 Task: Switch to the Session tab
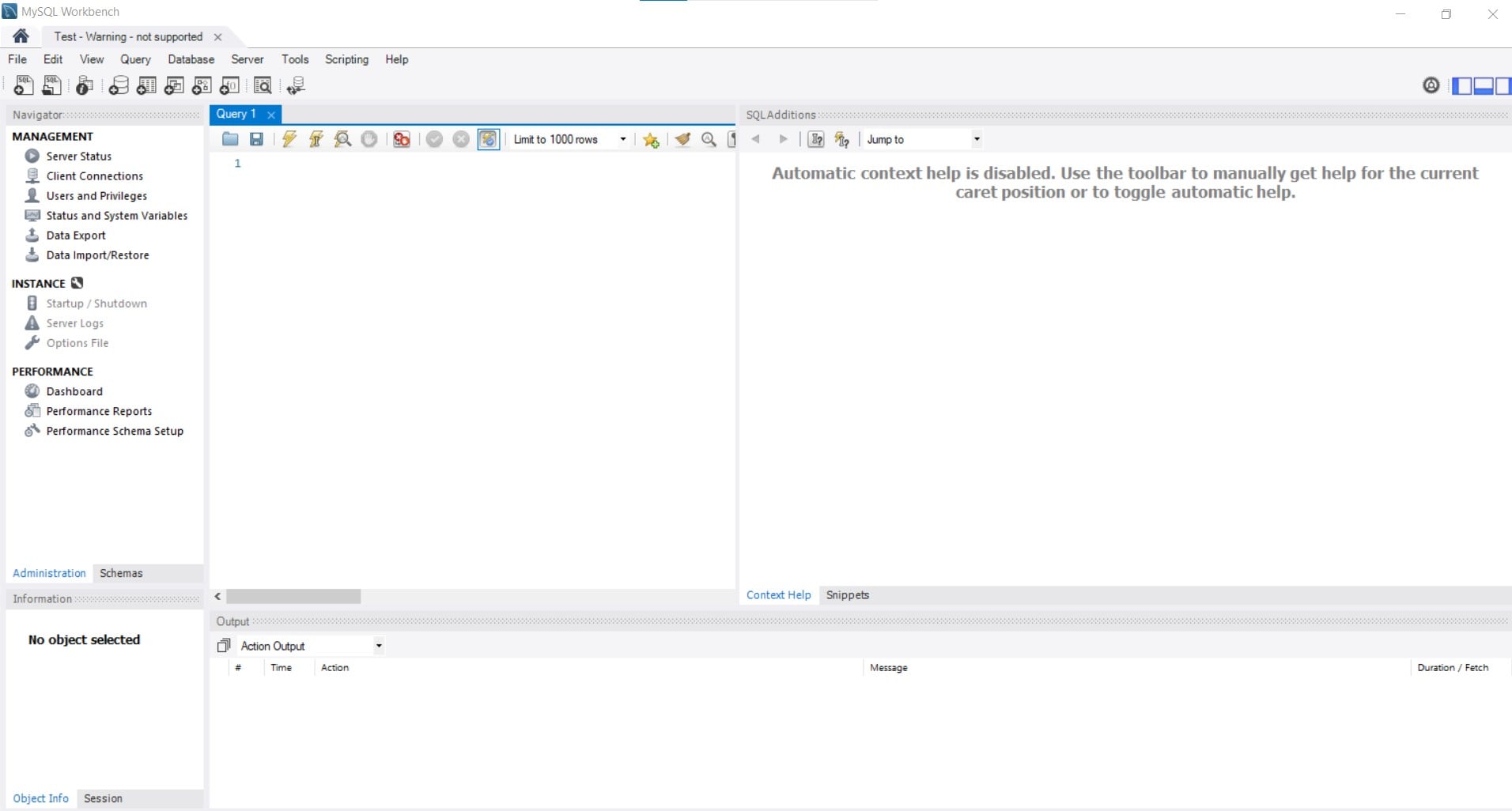coord(103,798)
